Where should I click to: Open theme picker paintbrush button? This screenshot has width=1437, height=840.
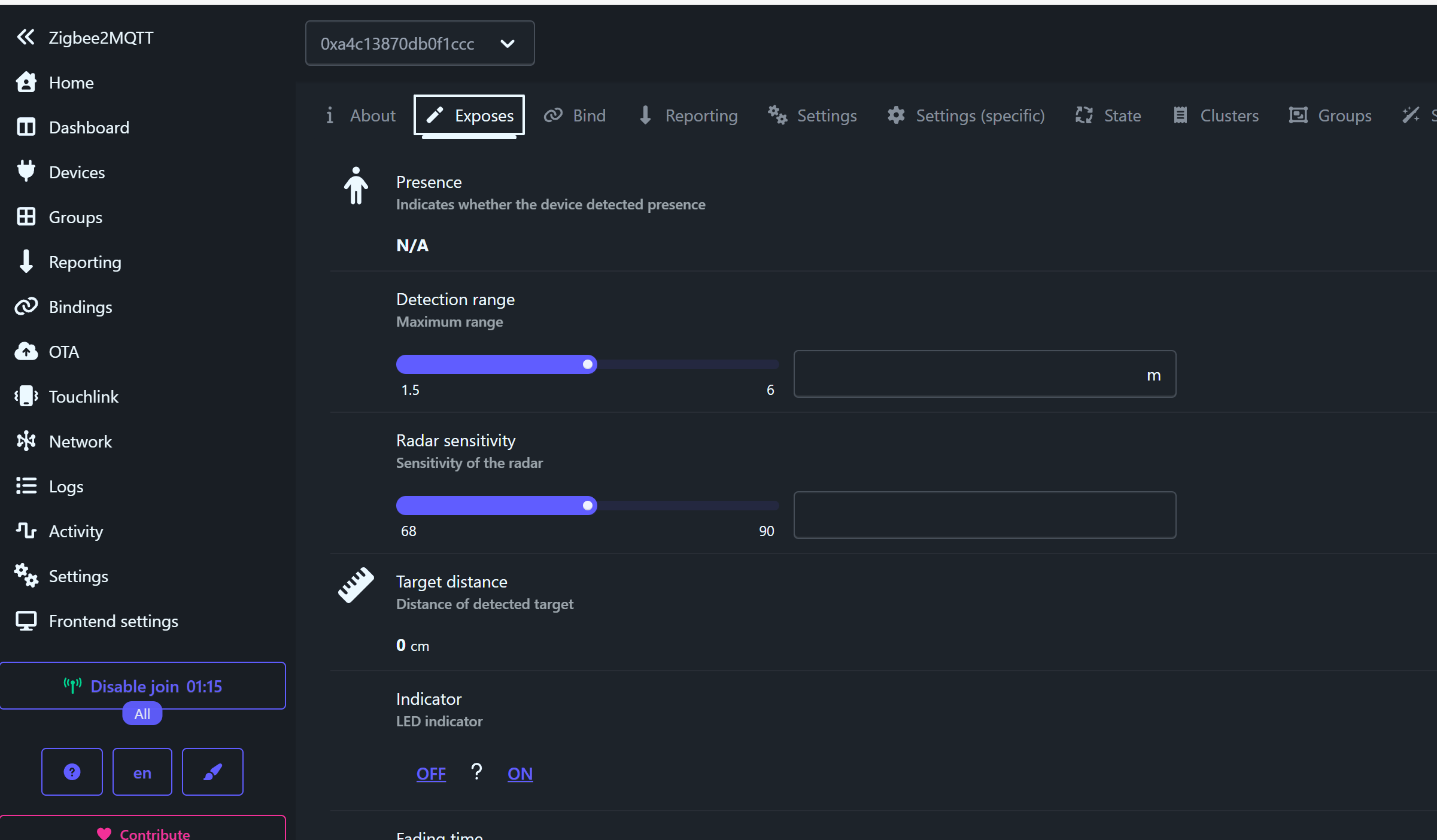212,772
